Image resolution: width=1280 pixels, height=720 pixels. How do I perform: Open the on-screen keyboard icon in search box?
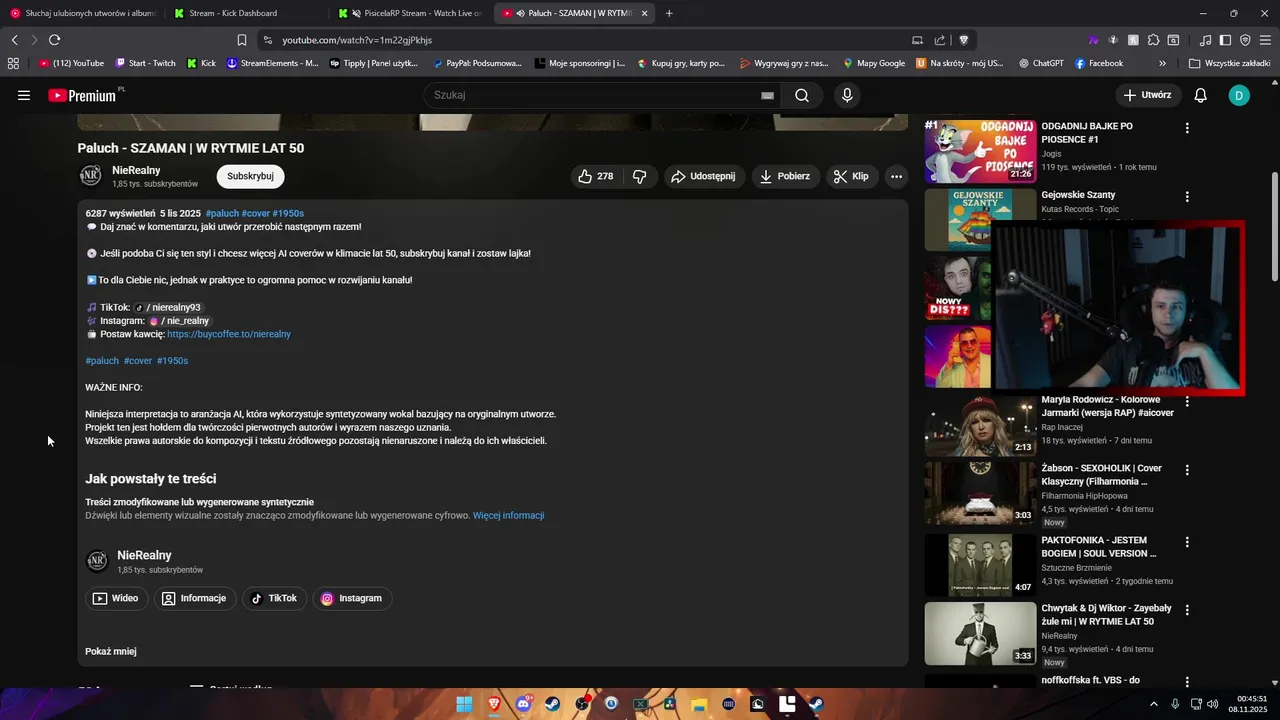[767, 95]
